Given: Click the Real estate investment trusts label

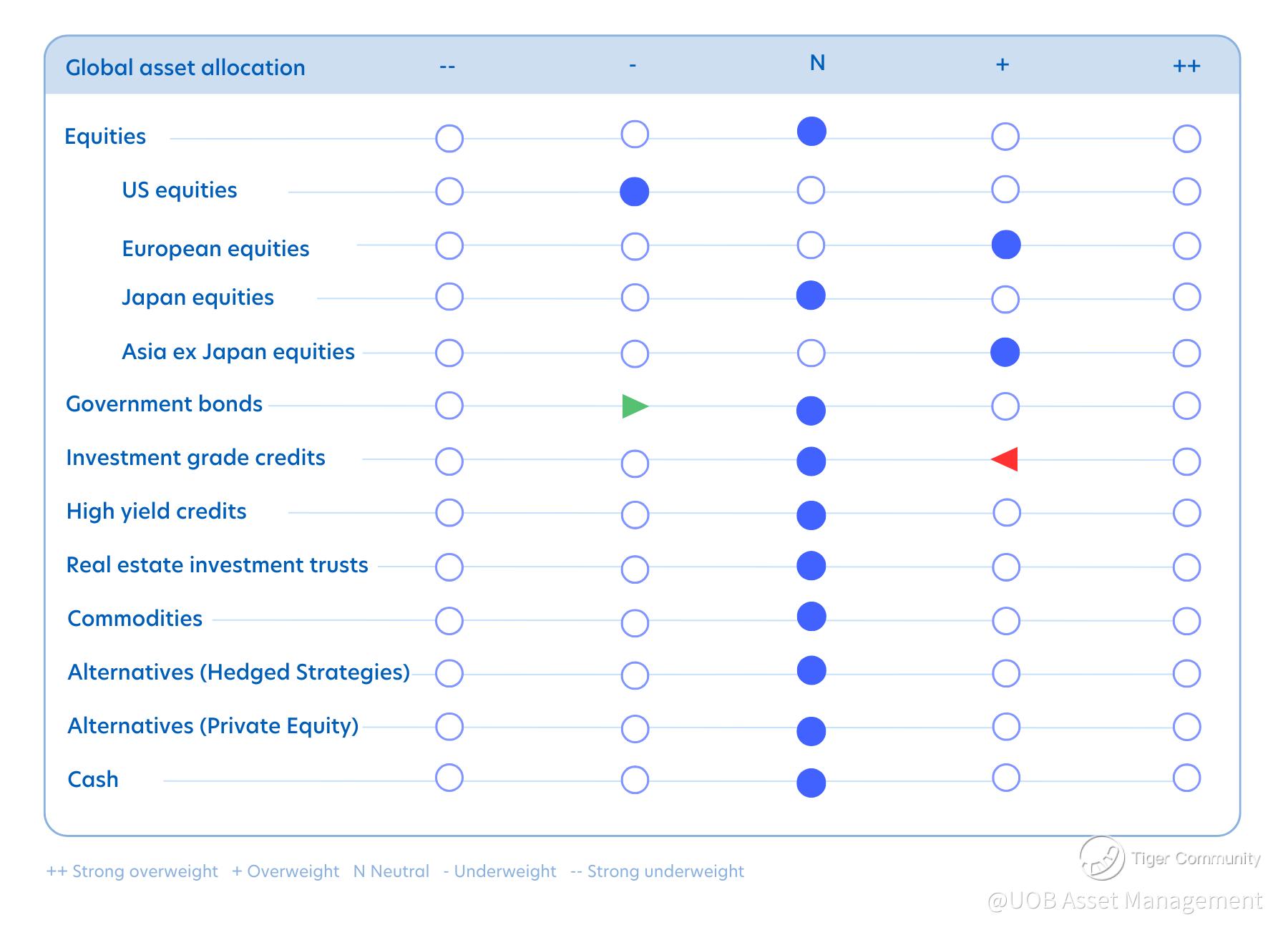Looking at the screenshot, I should (217, 565).
